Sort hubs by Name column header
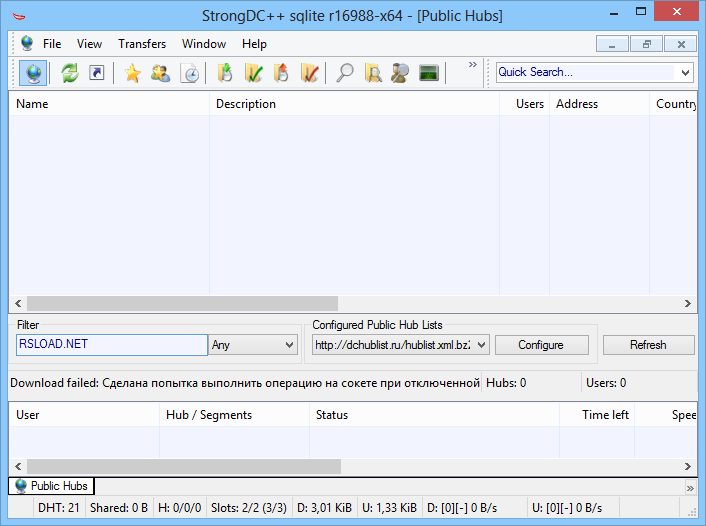 pos(109,104)
